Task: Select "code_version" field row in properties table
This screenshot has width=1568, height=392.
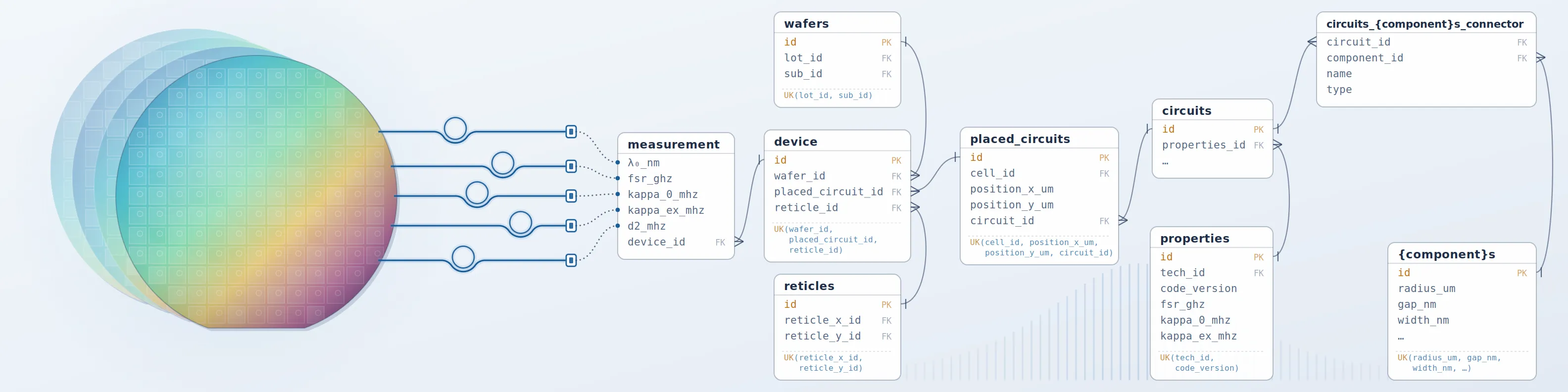Action: 1211,289
